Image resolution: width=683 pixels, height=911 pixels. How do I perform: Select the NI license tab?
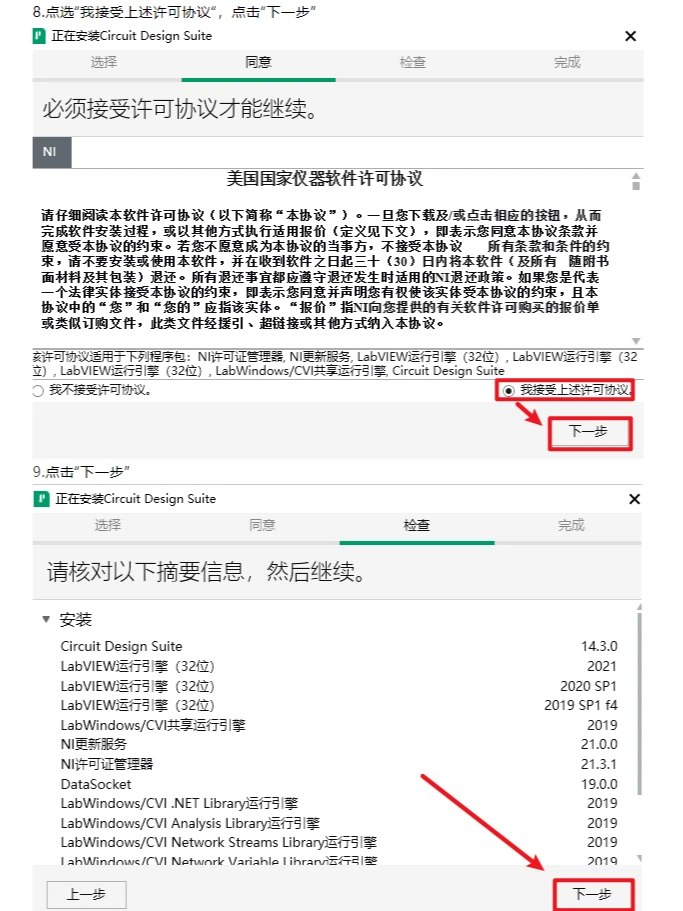52,152
